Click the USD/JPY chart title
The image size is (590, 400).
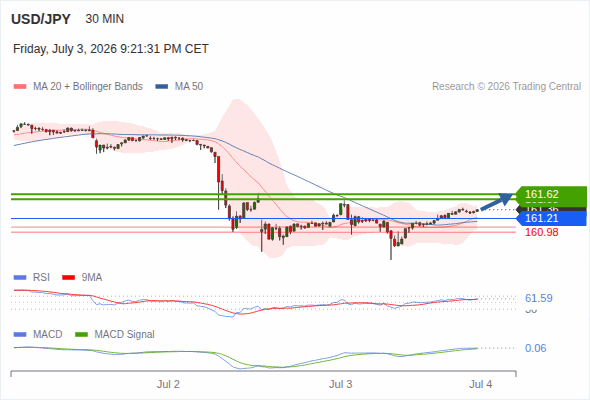(x=41, y=19)
